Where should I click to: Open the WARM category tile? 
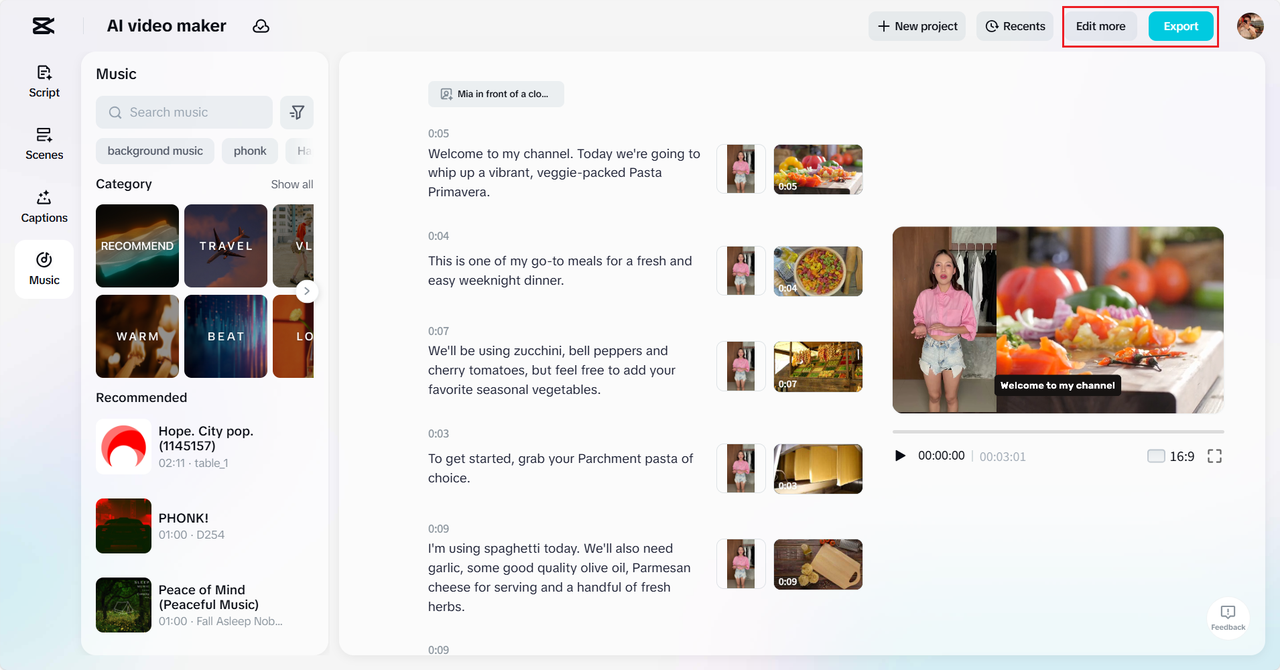[137, 336]
